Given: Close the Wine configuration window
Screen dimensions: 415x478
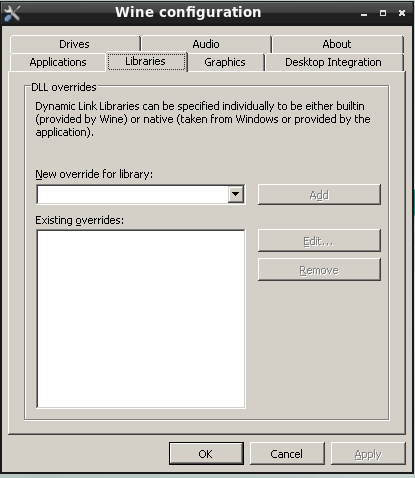Looking at the screenshot, I should (402, 13).
